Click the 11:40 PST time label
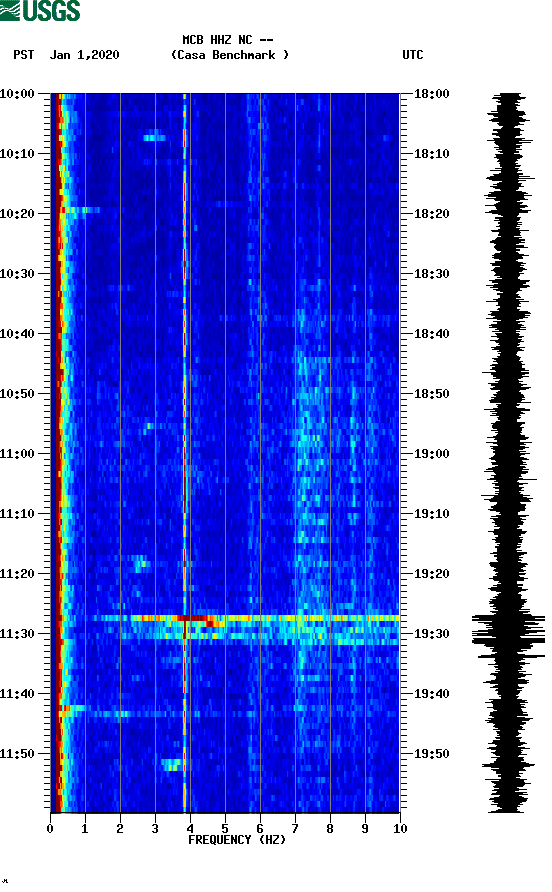Viewport: 552px width, 892px height. (x=17, y=693)
